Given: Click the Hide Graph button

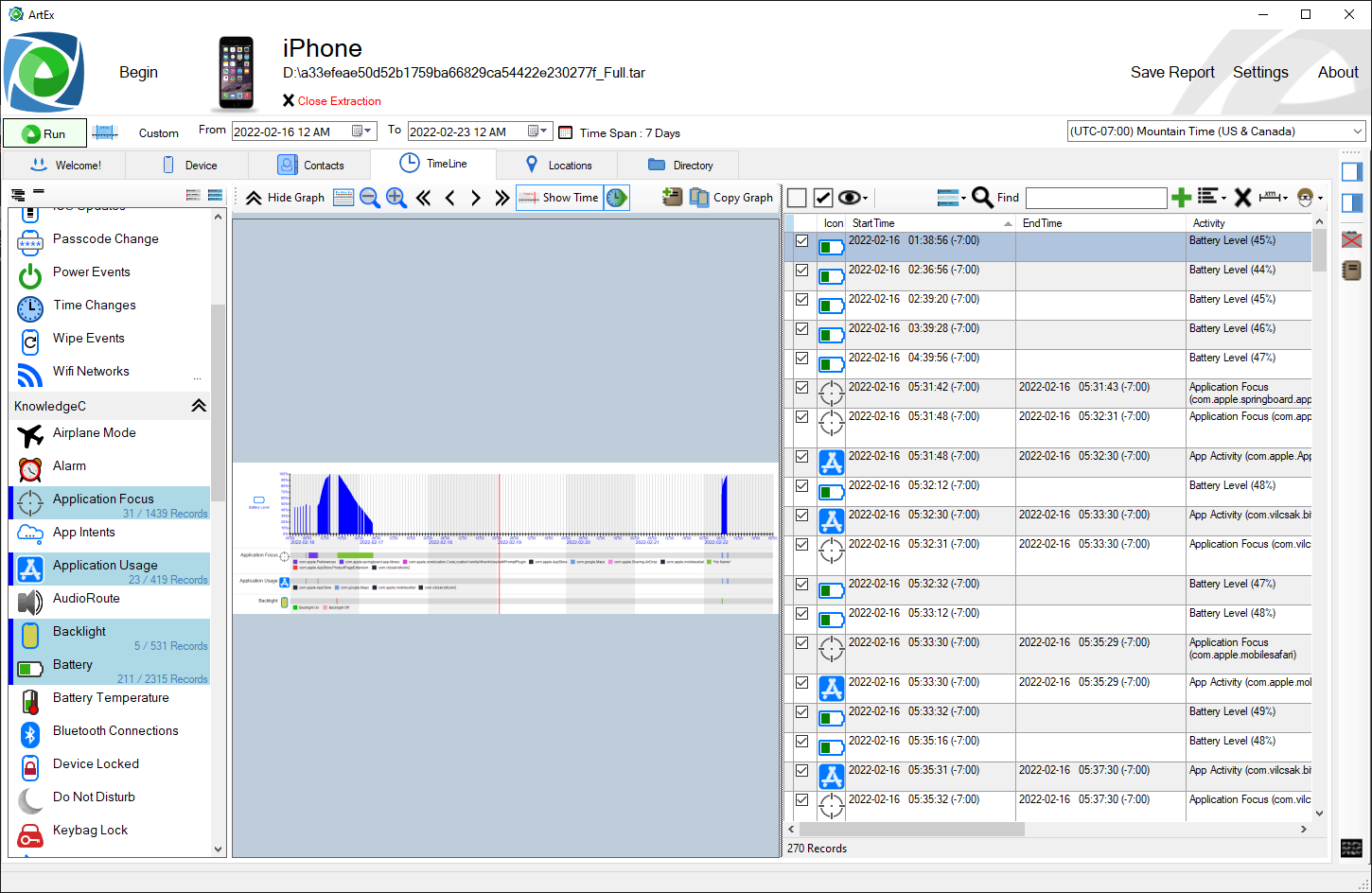Looking at the screenshot, I should 285,198.
